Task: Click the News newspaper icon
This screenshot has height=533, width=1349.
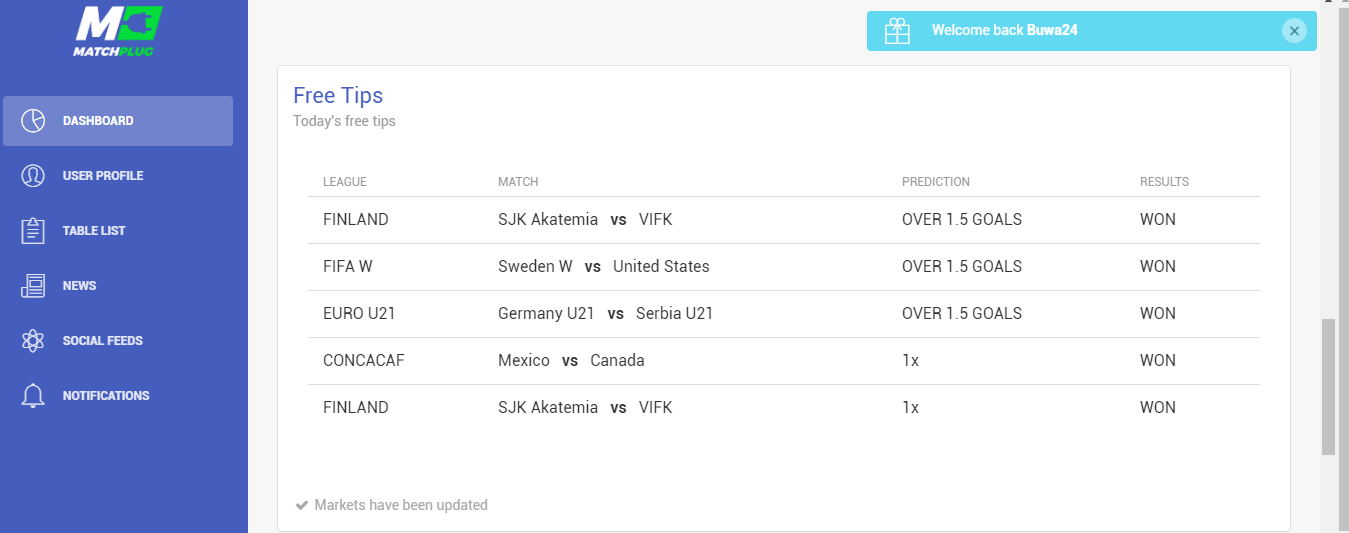Action: [x=33, y=286]
